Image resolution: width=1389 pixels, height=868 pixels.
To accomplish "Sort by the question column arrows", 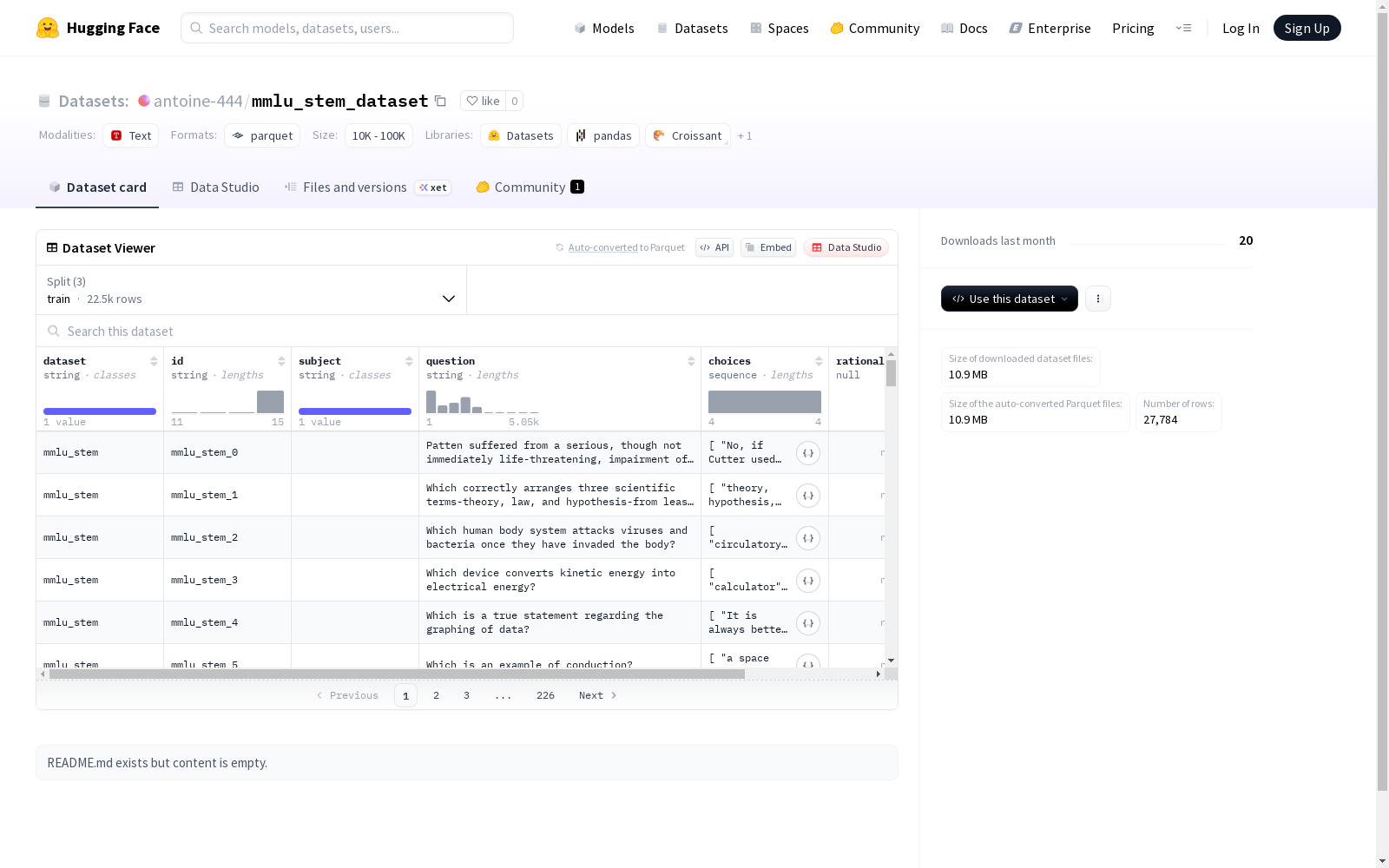I will coord(691,361).
